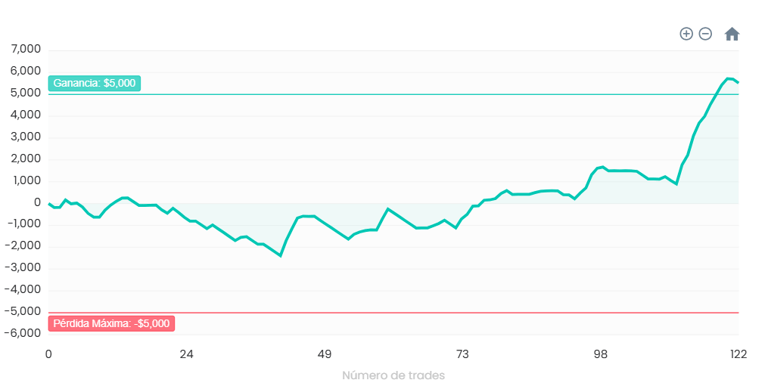Click the x-axis origin label 0
This screenshot has height=386, width=768.
point(48,355)
